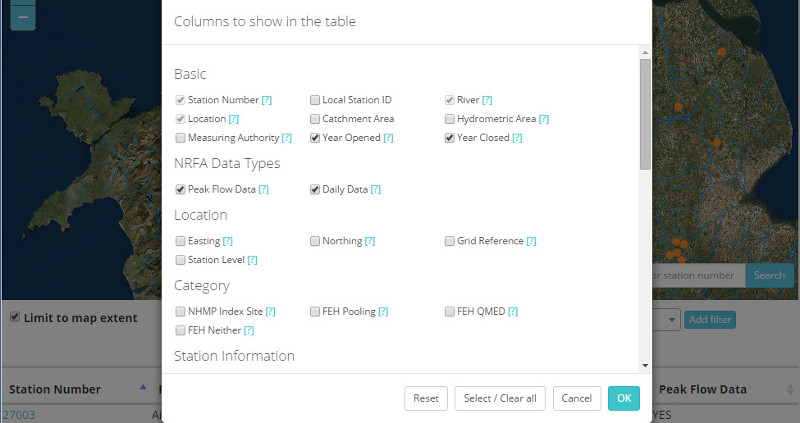This screenshot has width=800, height=423.
Task: Confirm column selection with OK
Action: pyautogui.click(x=623, y=399)
